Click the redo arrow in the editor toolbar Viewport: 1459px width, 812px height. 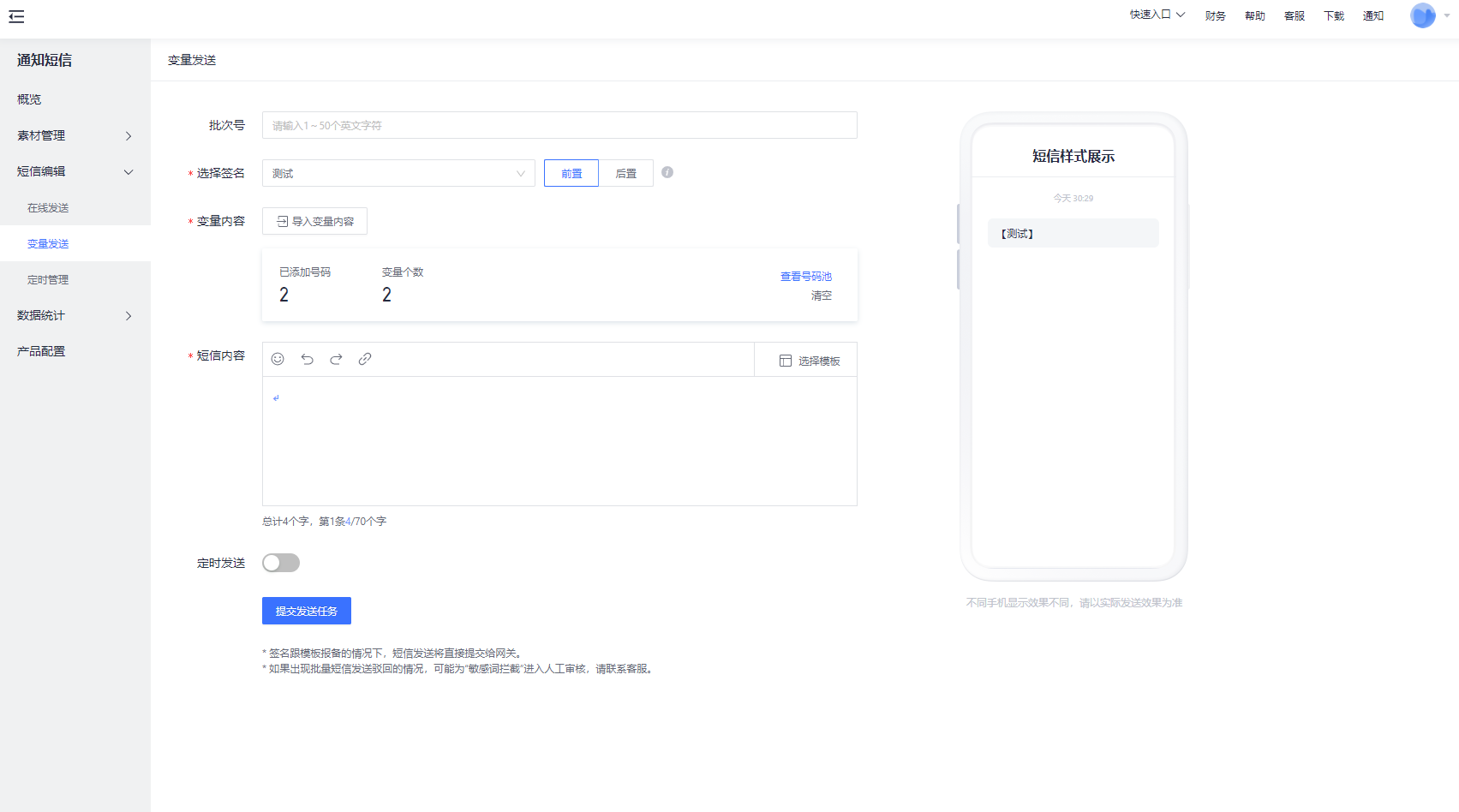click(x=336, y=359)
